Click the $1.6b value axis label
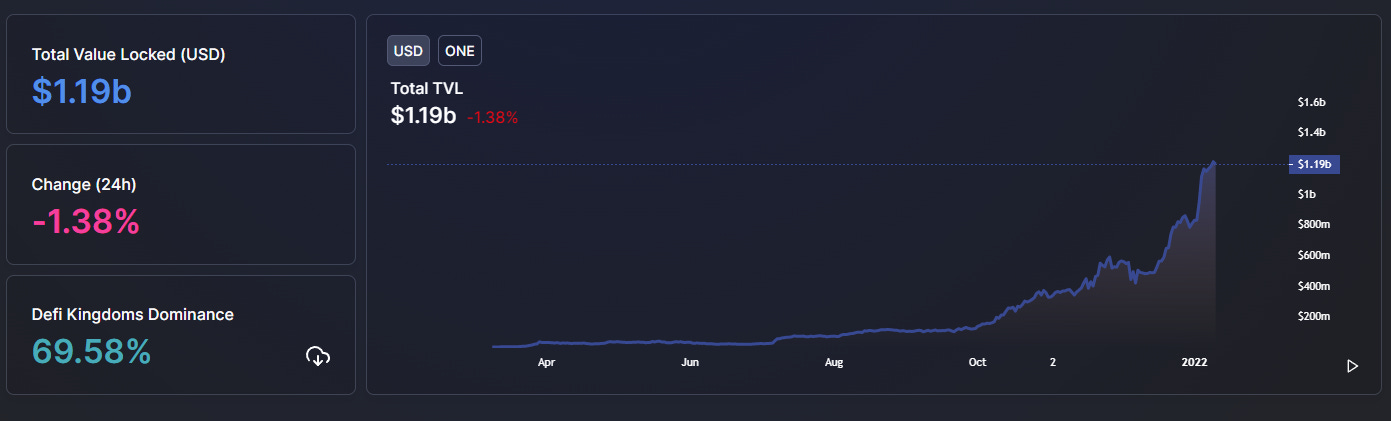 pos(1311,102)
